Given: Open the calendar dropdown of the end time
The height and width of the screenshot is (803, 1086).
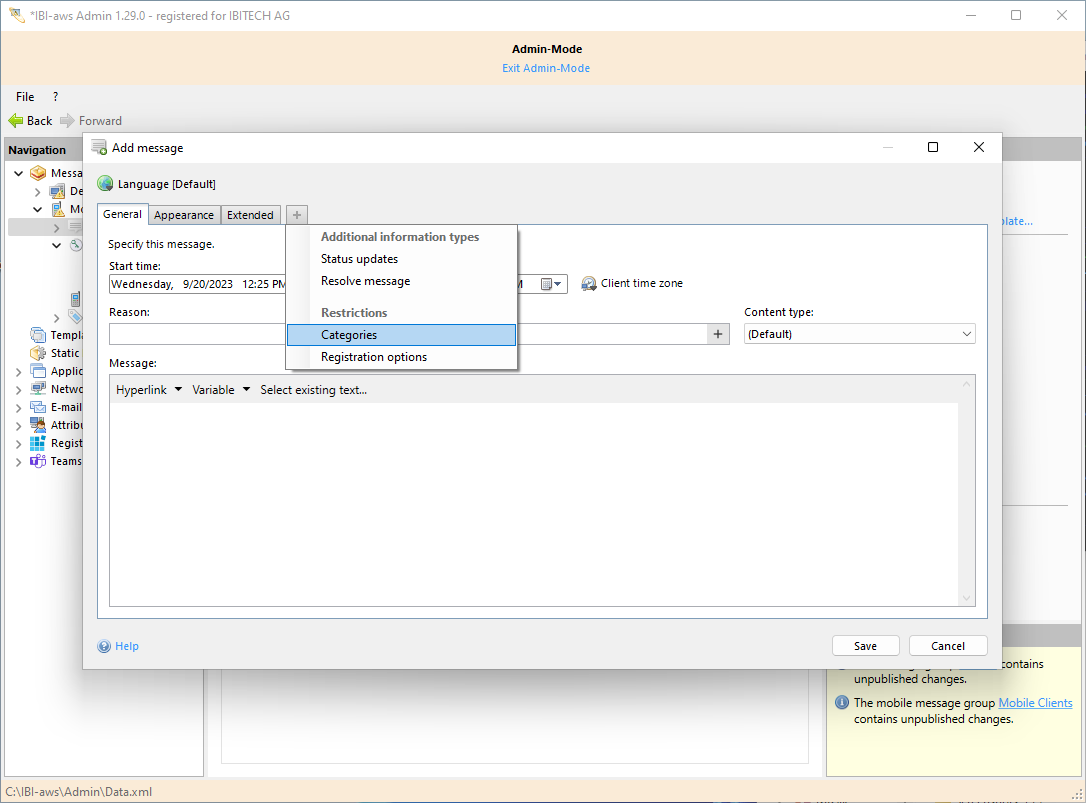Looking at the screenshot, I should (x=553, y=284).
